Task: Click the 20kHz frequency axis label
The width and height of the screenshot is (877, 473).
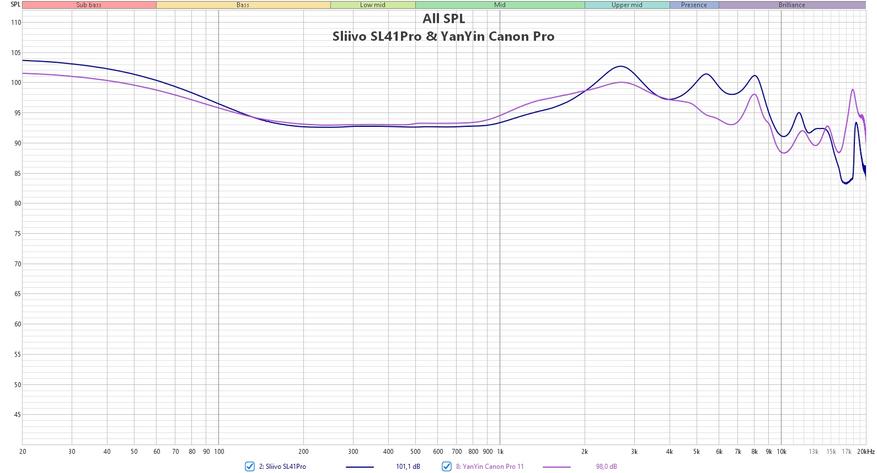Action: (866, 451)
